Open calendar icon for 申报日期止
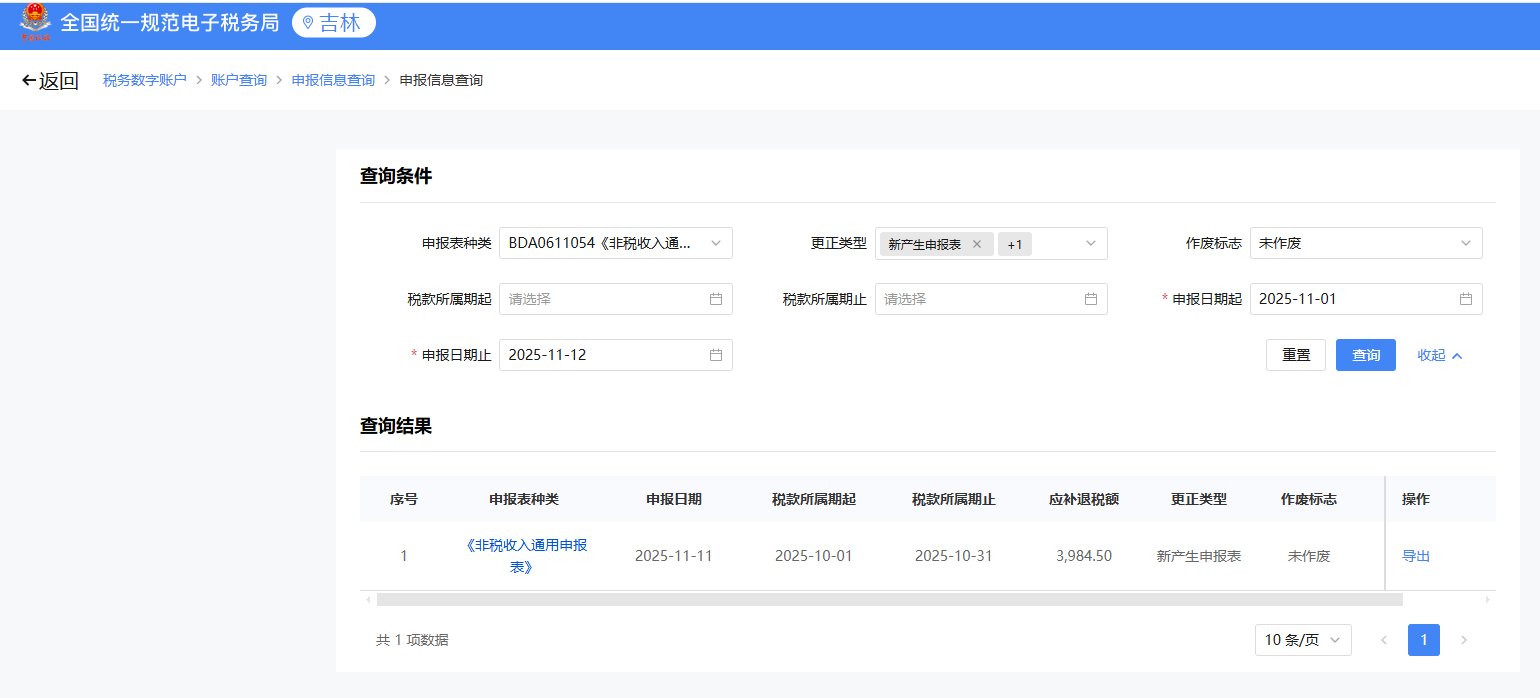The image size is (1540, 698). pyautogui.click(x=716, y=355)
